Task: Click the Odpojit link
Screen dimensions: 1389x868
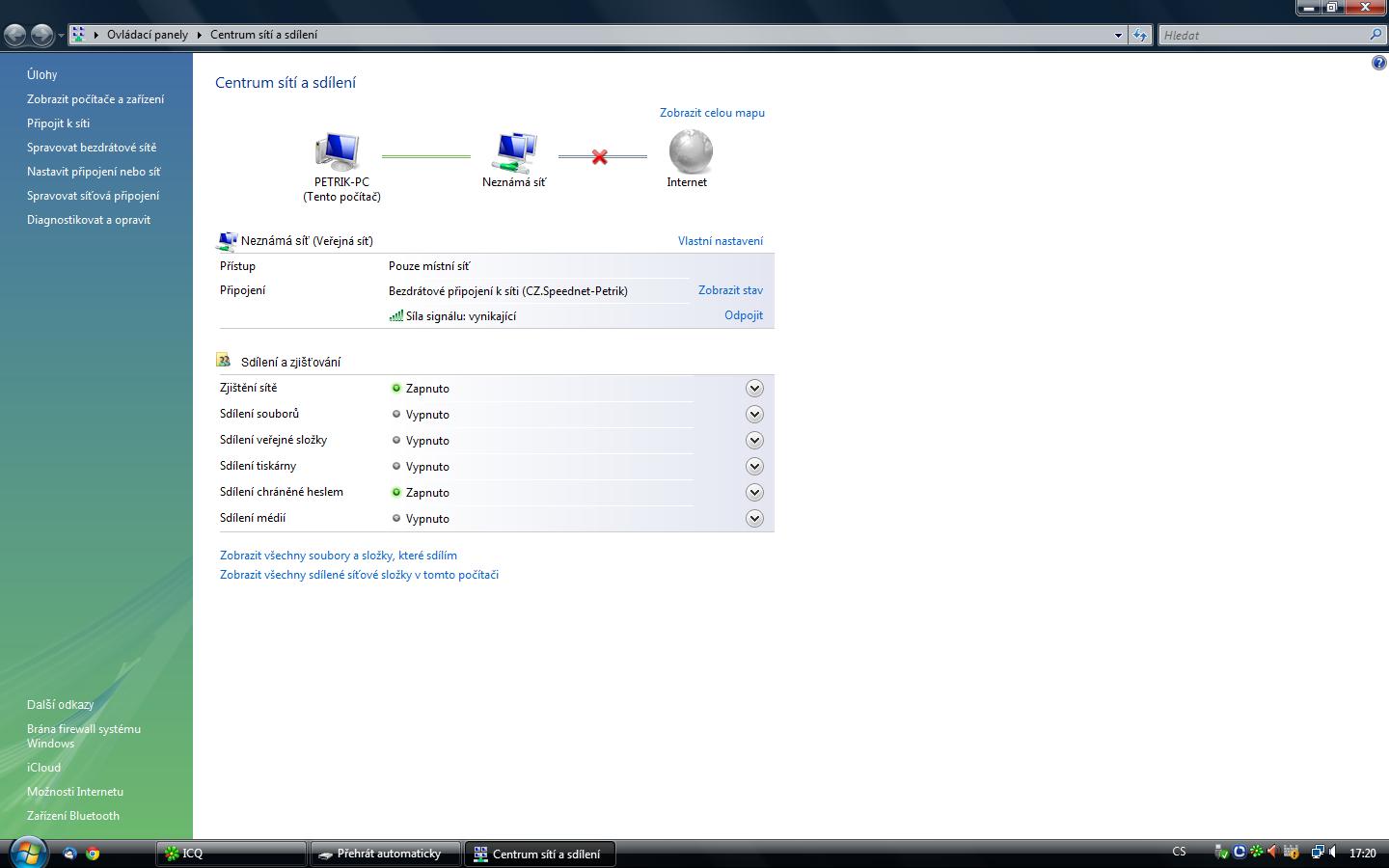Action: (744, 315)
